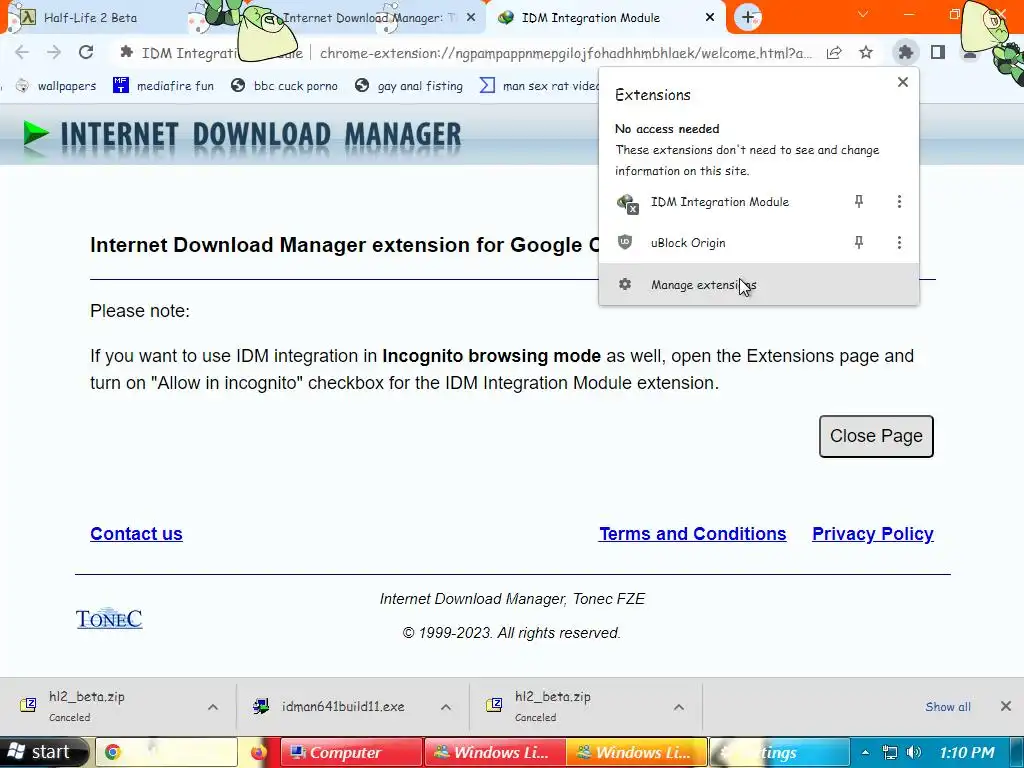This screenshot has height=768, width=1024.
Task: Open the Privacy Policy link
Action: pos(872,534)
